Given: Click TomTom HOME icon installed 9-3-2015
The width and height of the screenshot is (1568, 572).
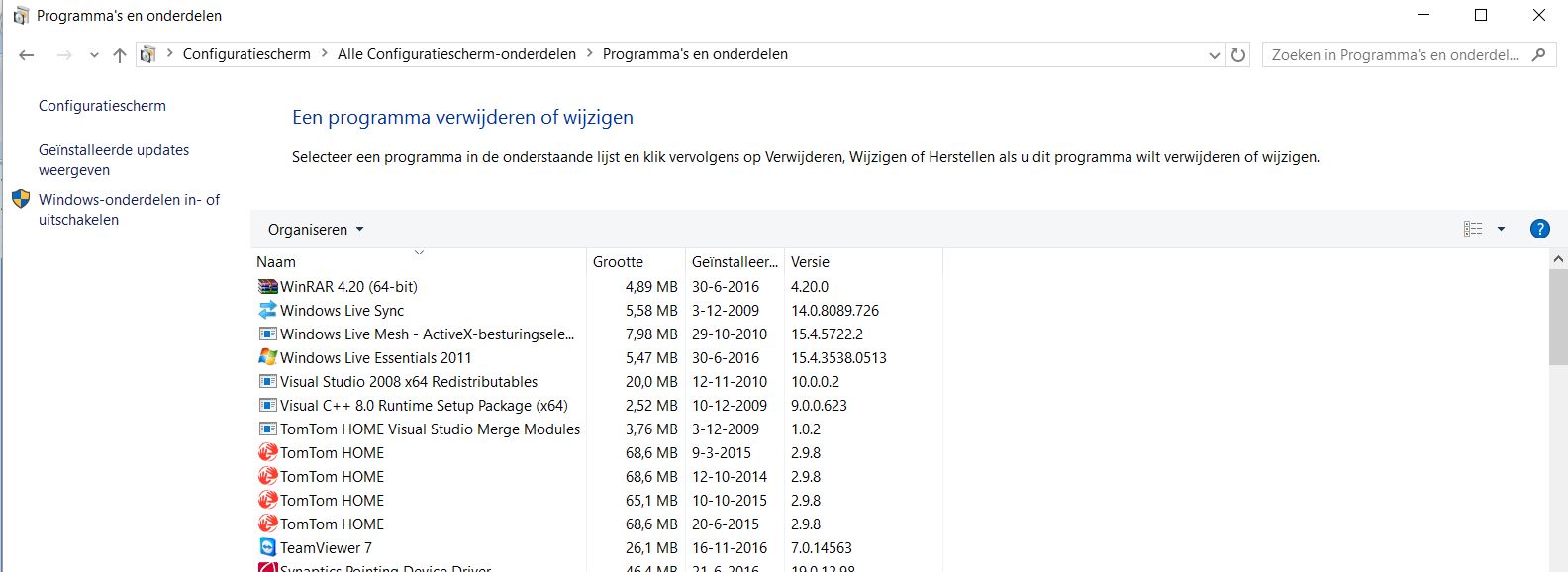Looking at the screenshot, I should 267,453.
